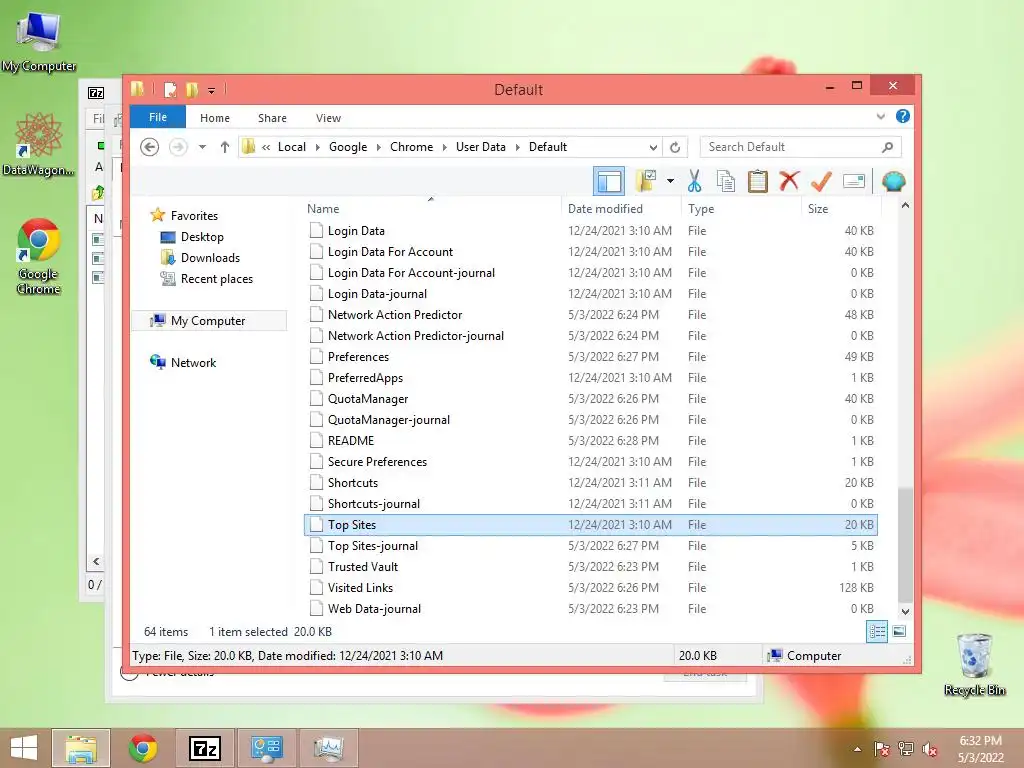Navigate to User Data in breadcrumb
This screenshot has width=1024, height=768.
tap(481, 147)
